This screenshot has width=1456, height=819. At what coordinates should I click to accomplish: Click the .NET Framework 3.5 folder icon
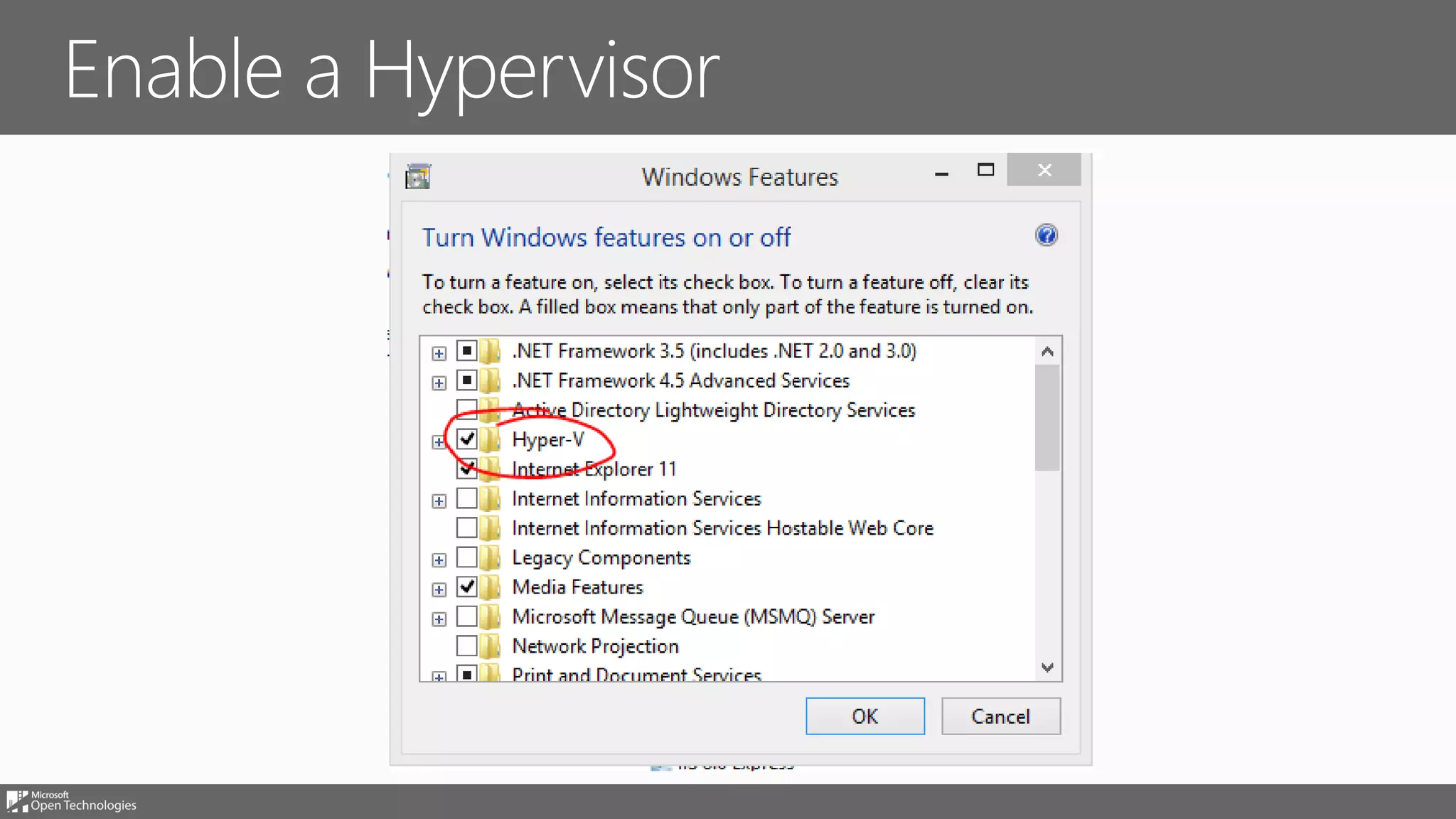coord(490,351)
